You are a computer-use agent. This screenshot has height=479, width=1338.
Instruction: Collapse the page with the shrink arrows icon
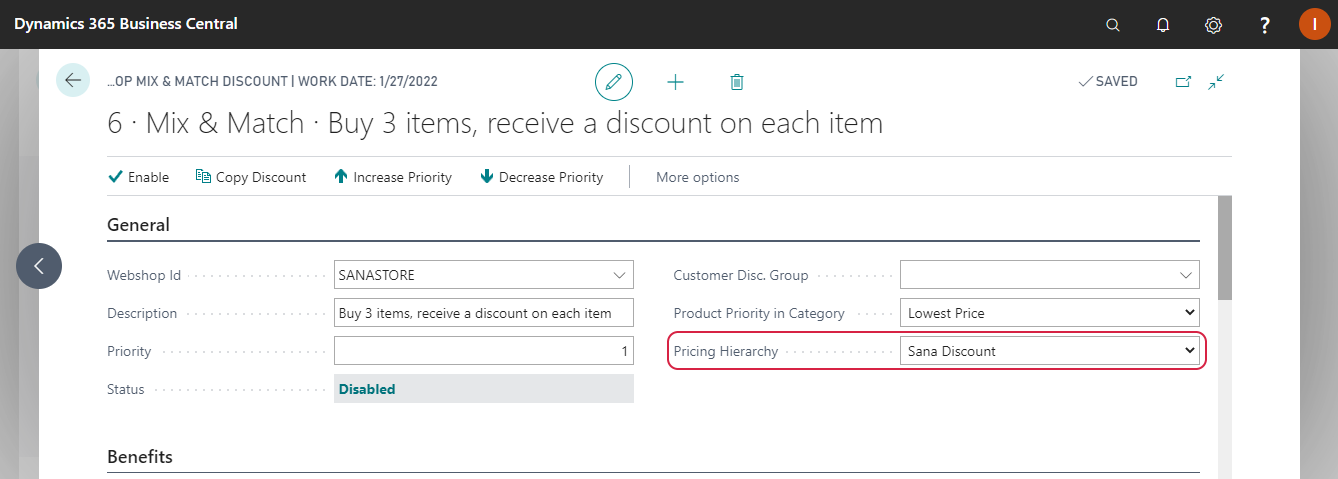pyautogui.click(x=1216, y=82)
